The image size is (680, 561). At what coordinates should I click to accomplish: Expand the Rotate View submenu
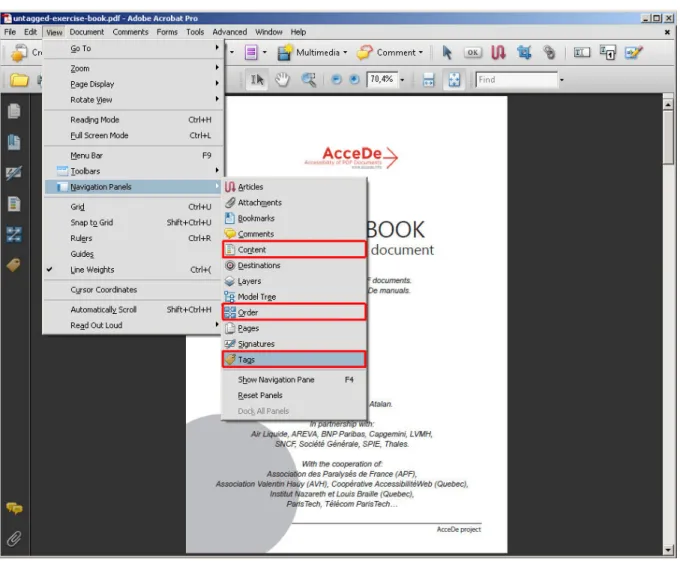pos(133,100)
